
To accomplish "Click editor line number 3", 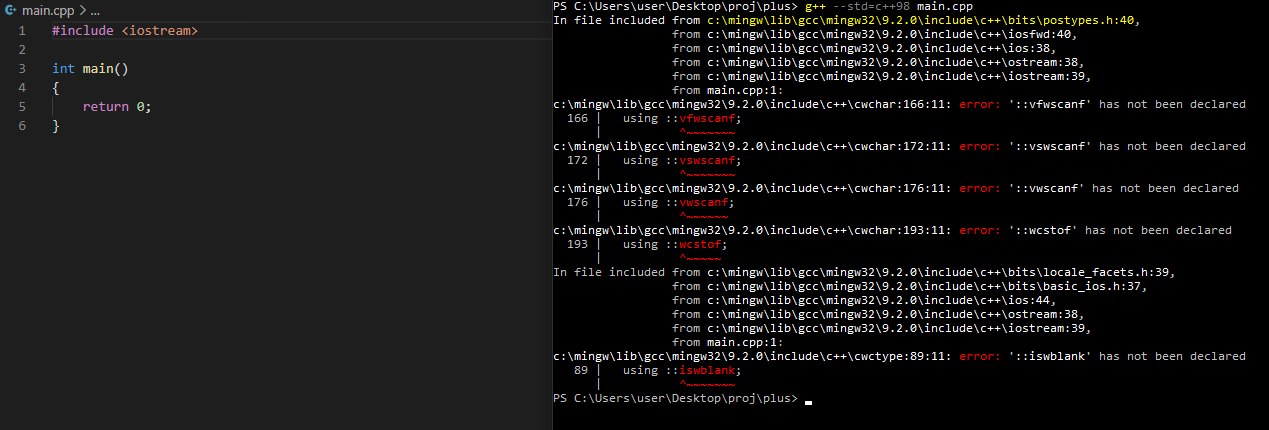I will pyautogui.click(x=21, y=69).
